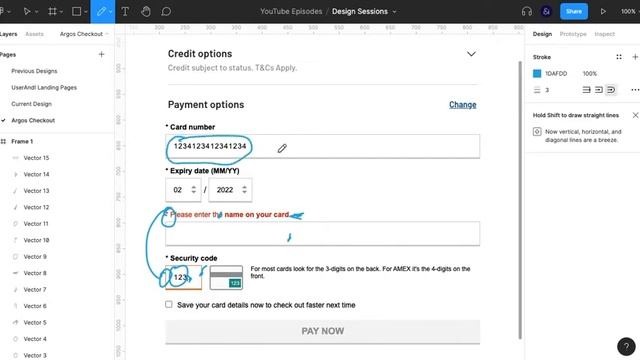Select middle stroke cap option
Image resolution: width=640 pixels, height=360 pixels.
click(x=598, y=90)
